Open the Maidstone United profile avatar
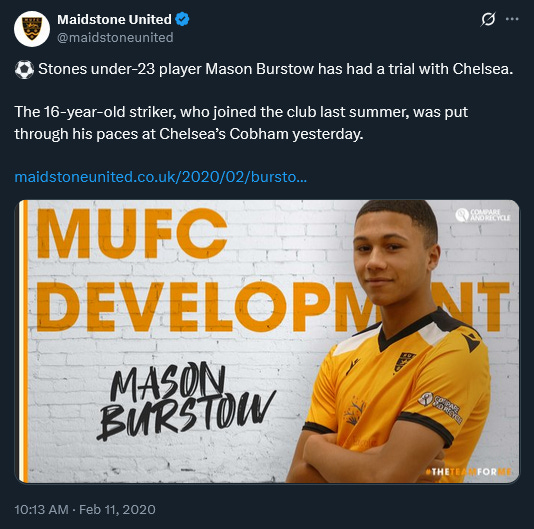Image resolution: width=534 pixels, height=529 pixels. point(32,29)
